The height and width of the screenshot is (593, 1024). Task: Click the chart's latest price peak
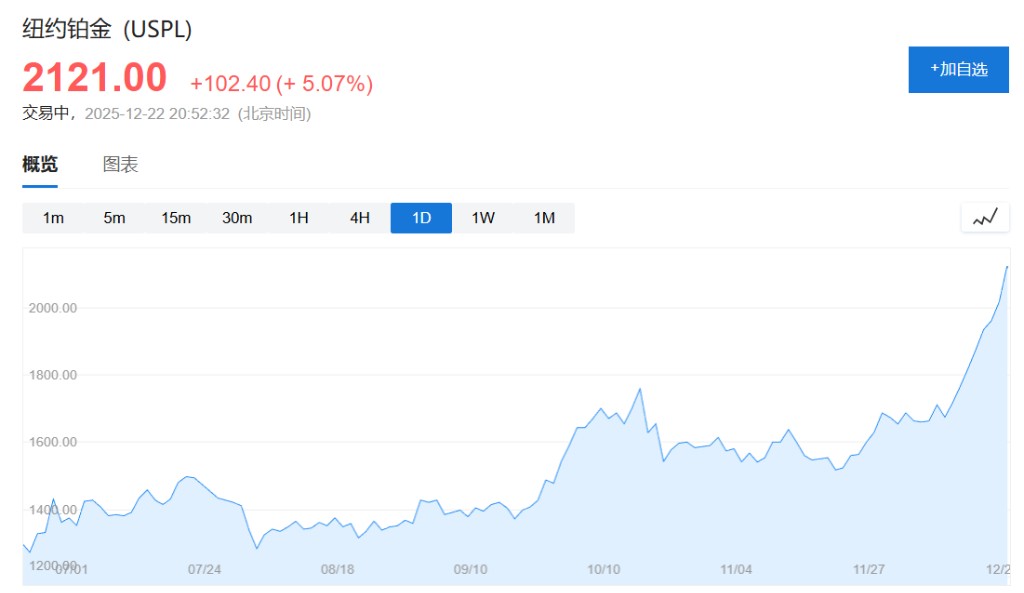pyautogui.click(x=1006, y=267)
